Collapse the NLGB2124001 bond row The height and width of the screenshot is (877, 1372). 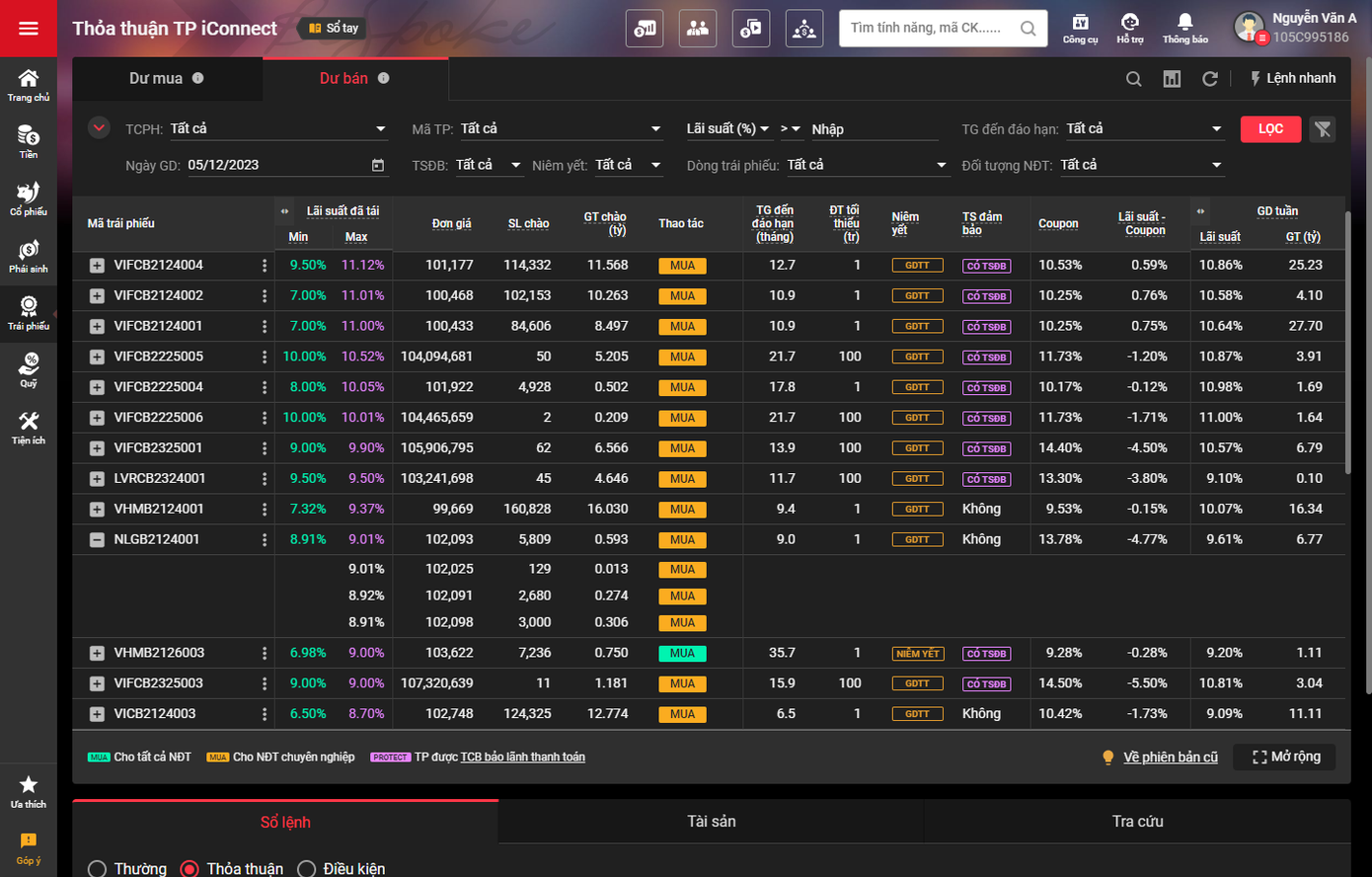[97, 540]
